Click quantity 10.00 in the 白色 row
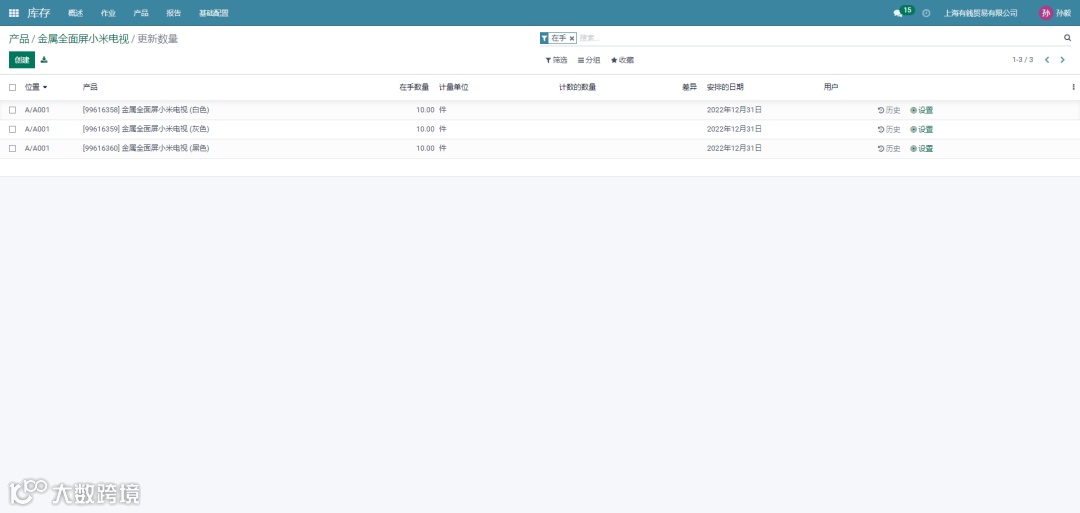The width and height of the screenshot is (1080, 513). (425, 110)
